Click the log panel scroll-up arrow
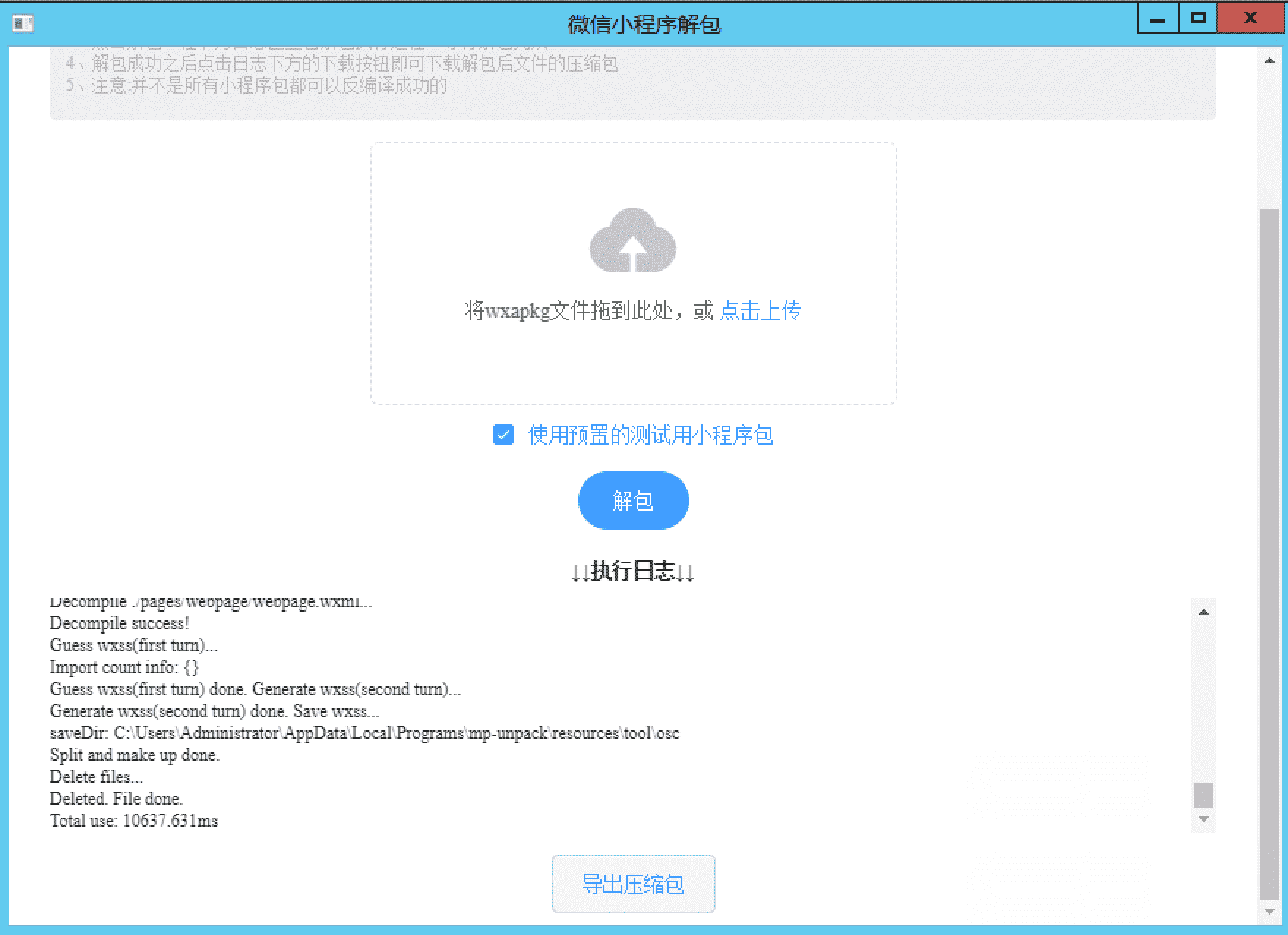Image resolution: width=1288 pixels, height=935 pixels. pos(1204,612)
